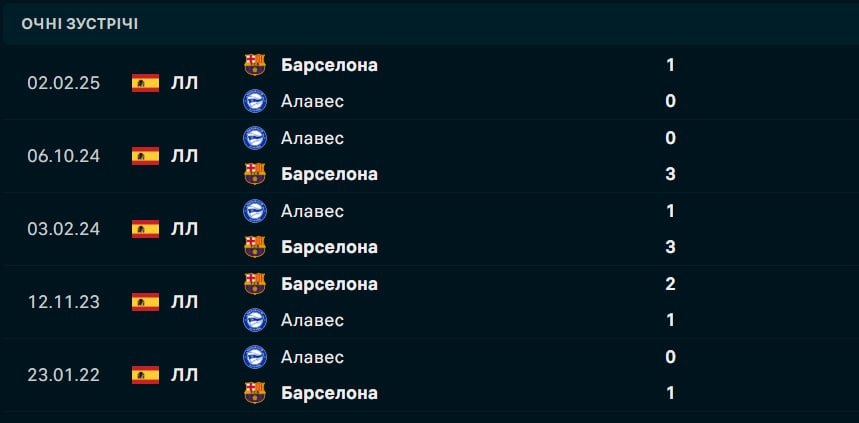Click Barcelona crest in 02.02.25 match
The image size is (859, 423).
tap(255, 65)
